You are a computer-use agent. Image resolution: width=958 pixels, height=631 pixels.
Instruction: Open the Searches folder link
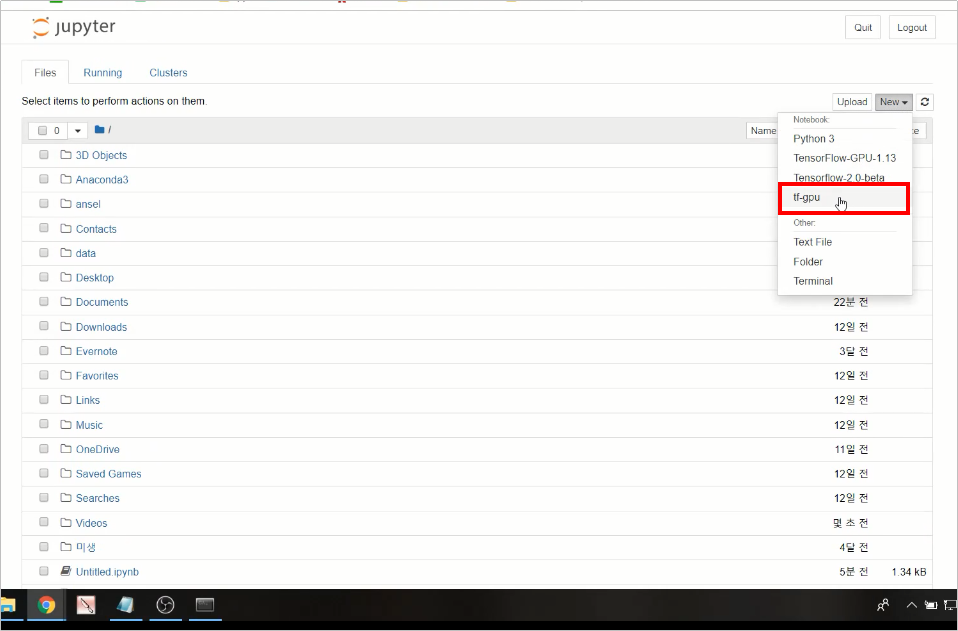[98, 498]
